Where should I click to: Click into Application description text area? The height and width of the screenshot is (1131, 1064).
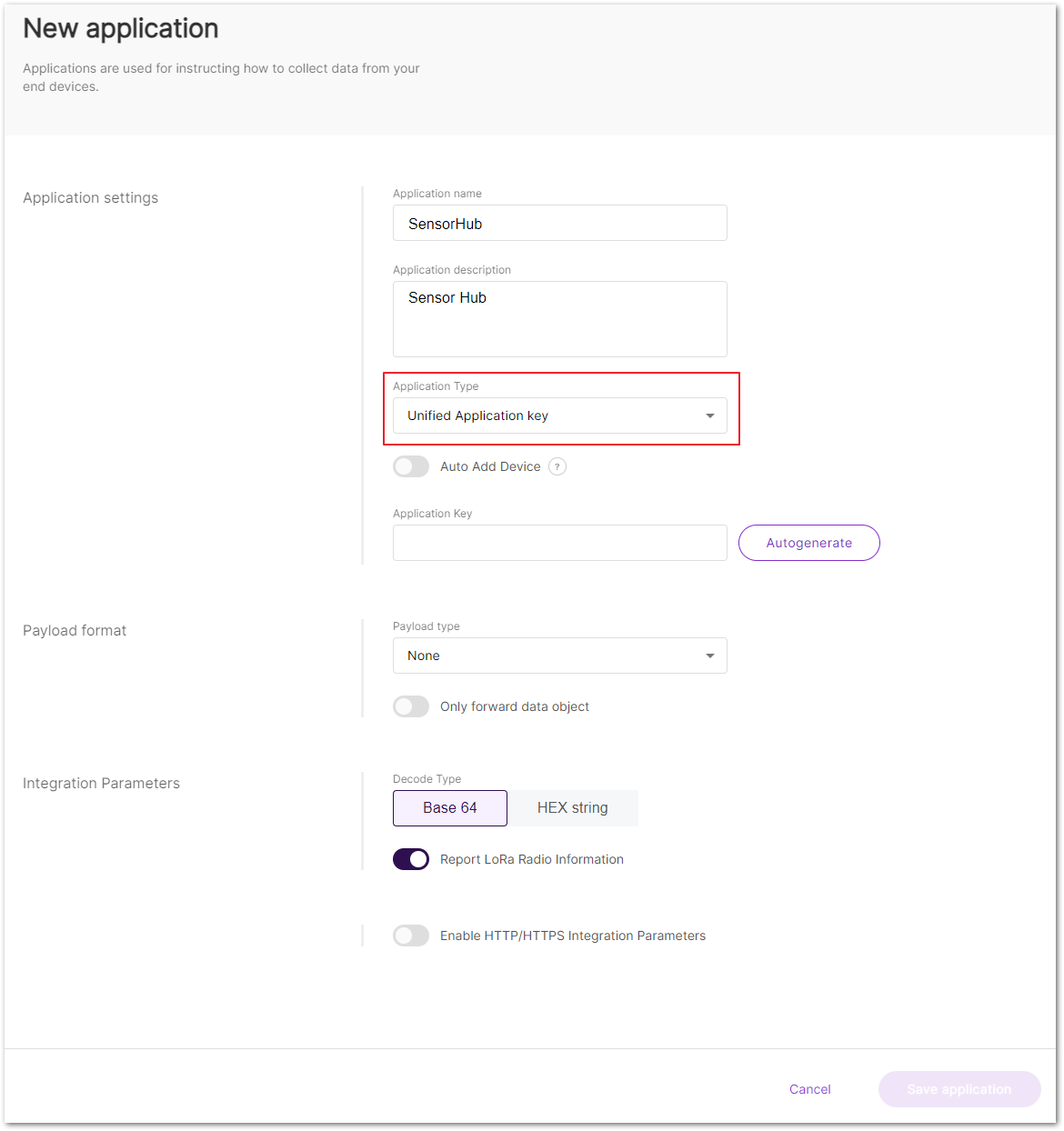(560, 319)
